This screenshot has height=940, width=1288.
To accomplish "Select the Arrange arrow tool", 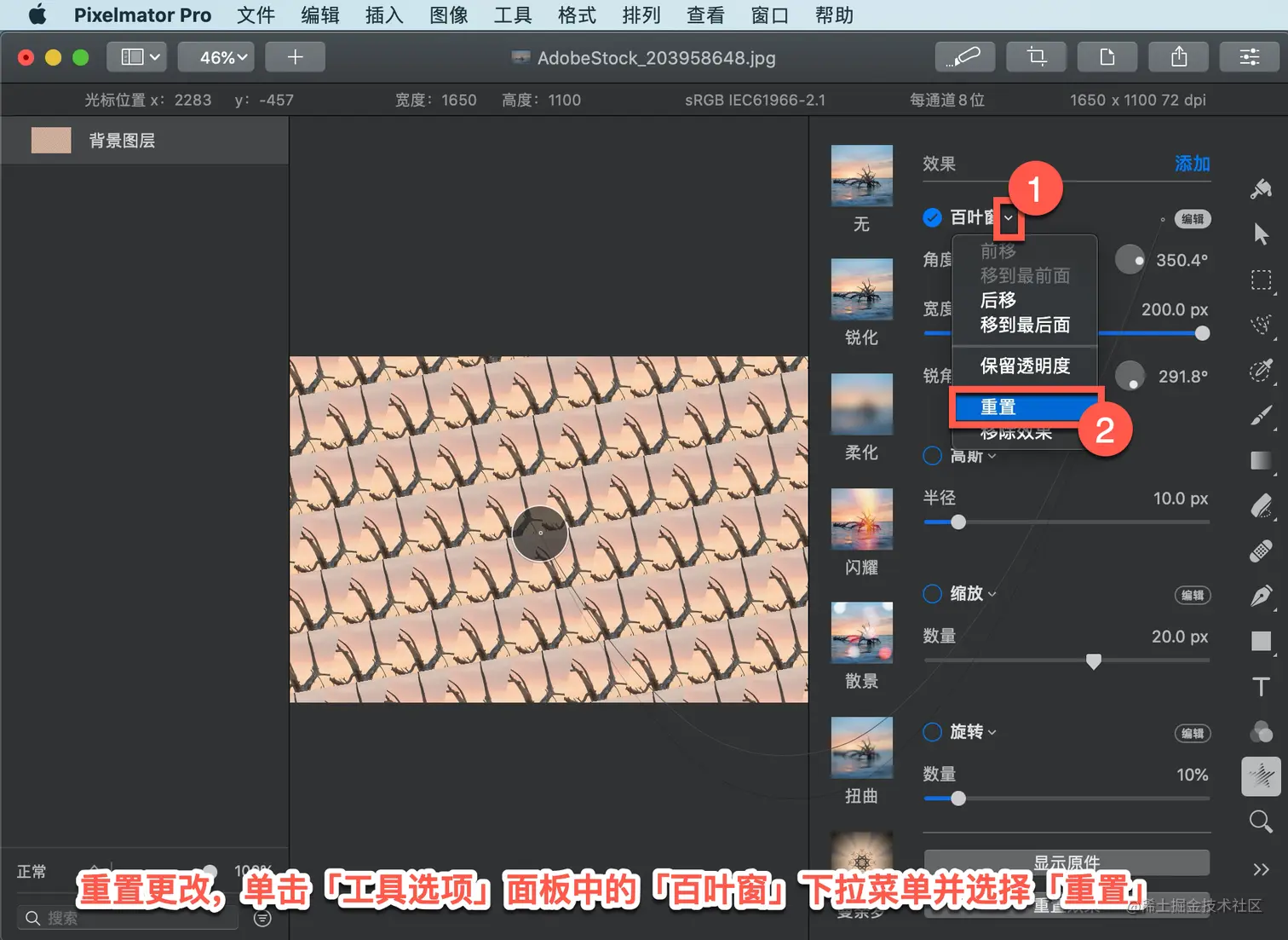I will (1262, 234).
